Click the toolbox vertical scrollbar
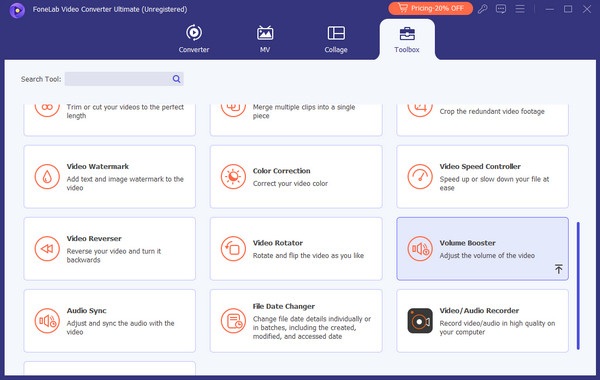This screenshot has width=600, height=380. (x=578, y=285)
